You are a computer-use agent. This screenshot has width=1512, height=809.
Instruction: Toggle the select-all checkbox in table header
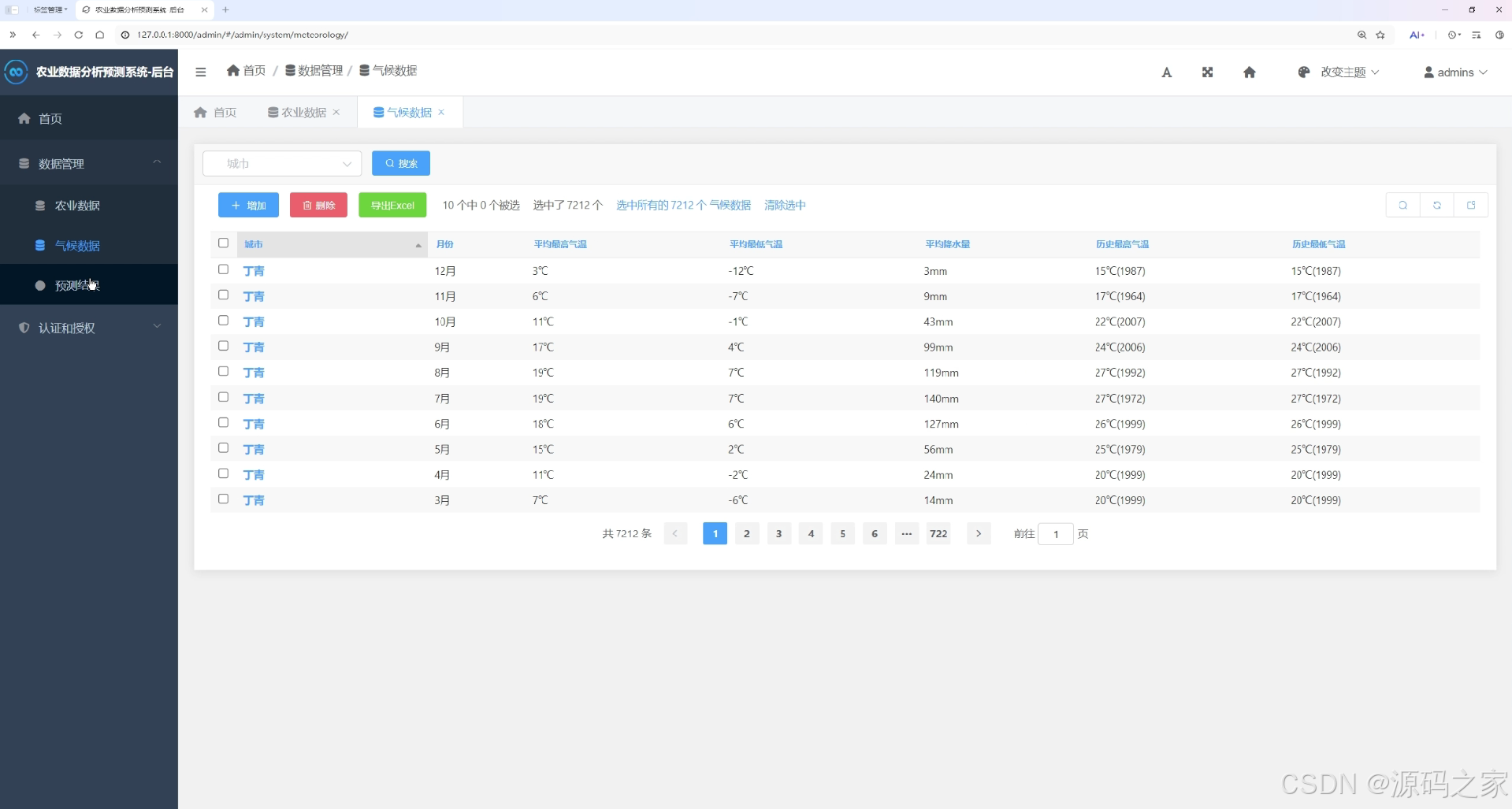pos(223,243)
